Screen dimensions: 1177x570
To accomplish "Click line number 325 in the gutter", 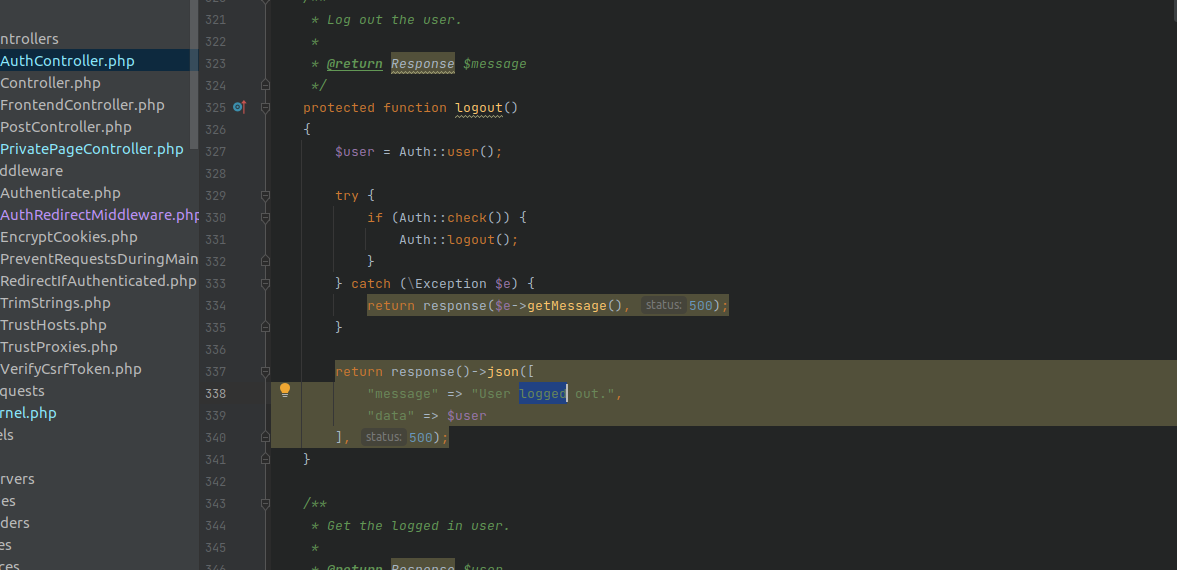I will coord(215,107).
